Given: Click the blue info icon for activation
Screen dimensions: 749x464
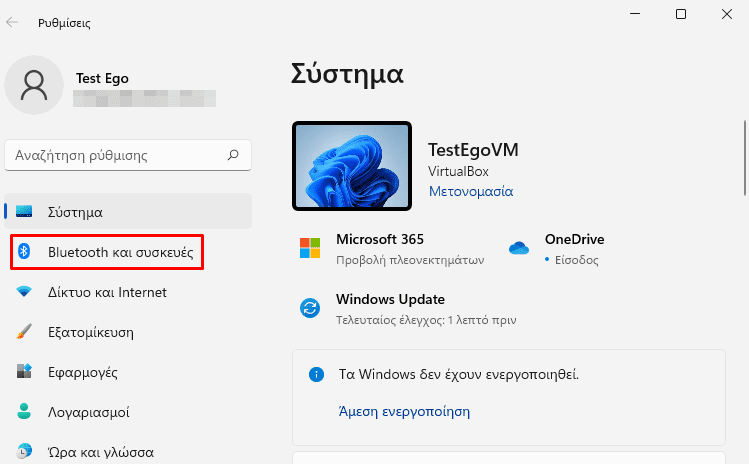Looking at the screenshot, I should point(316,374).
